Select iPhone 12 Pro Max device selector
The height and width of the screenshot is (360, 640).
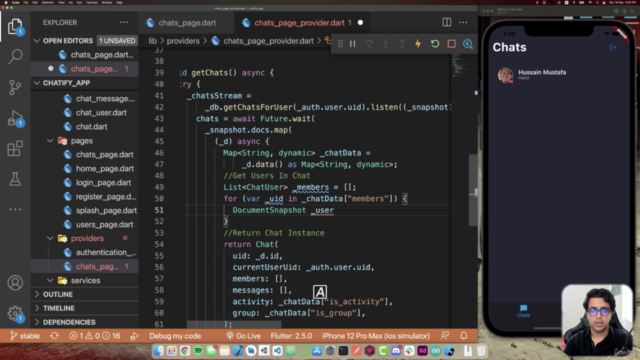pyautogui.click(x=376, y=336)
